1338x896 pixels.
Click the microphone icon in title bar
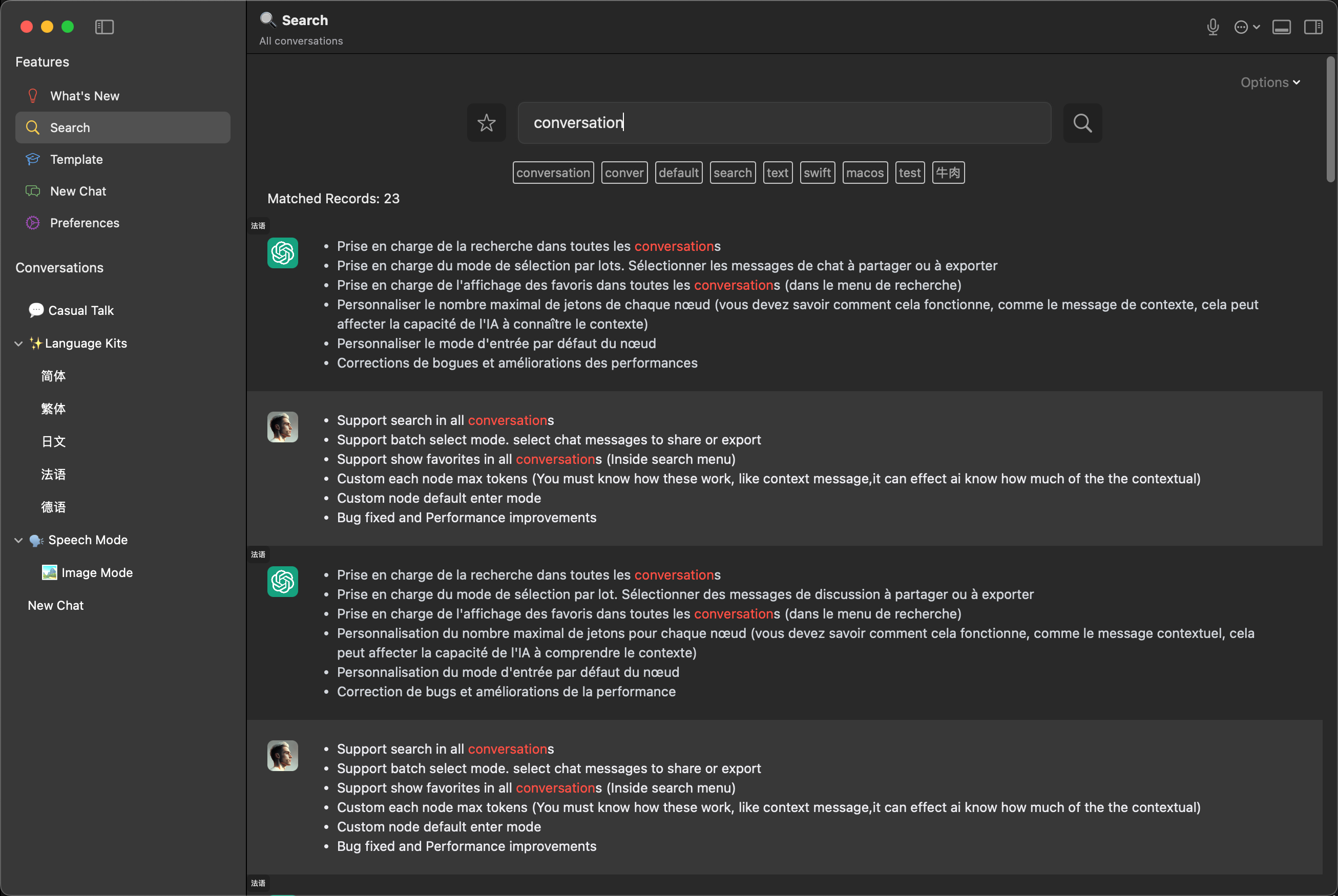tap(1212, 27)
